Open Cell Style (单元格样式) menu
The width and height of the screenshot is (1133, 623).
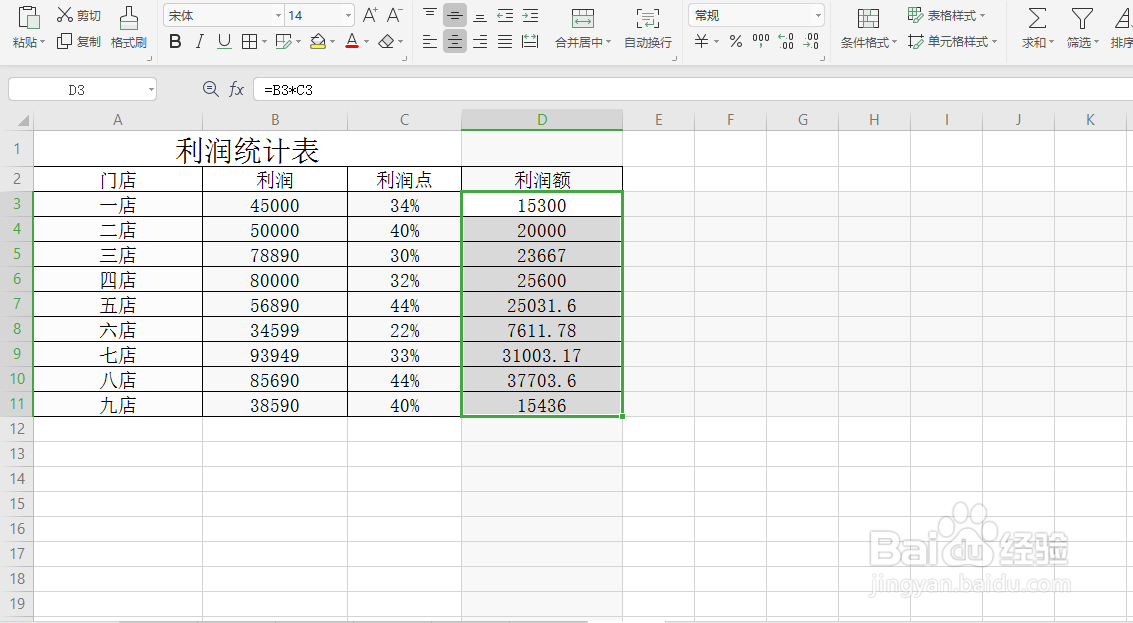point(952,41)
